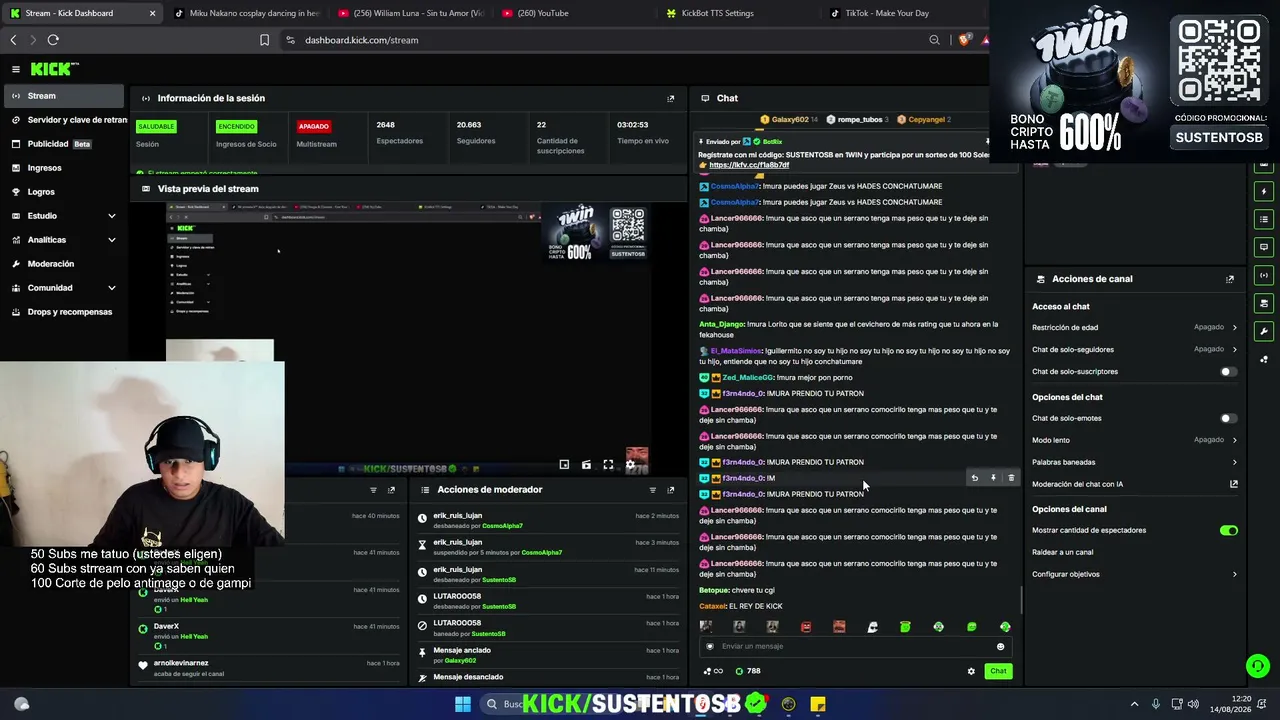Click the Galaxy602 top gifter badge

[x=790, y=119]
